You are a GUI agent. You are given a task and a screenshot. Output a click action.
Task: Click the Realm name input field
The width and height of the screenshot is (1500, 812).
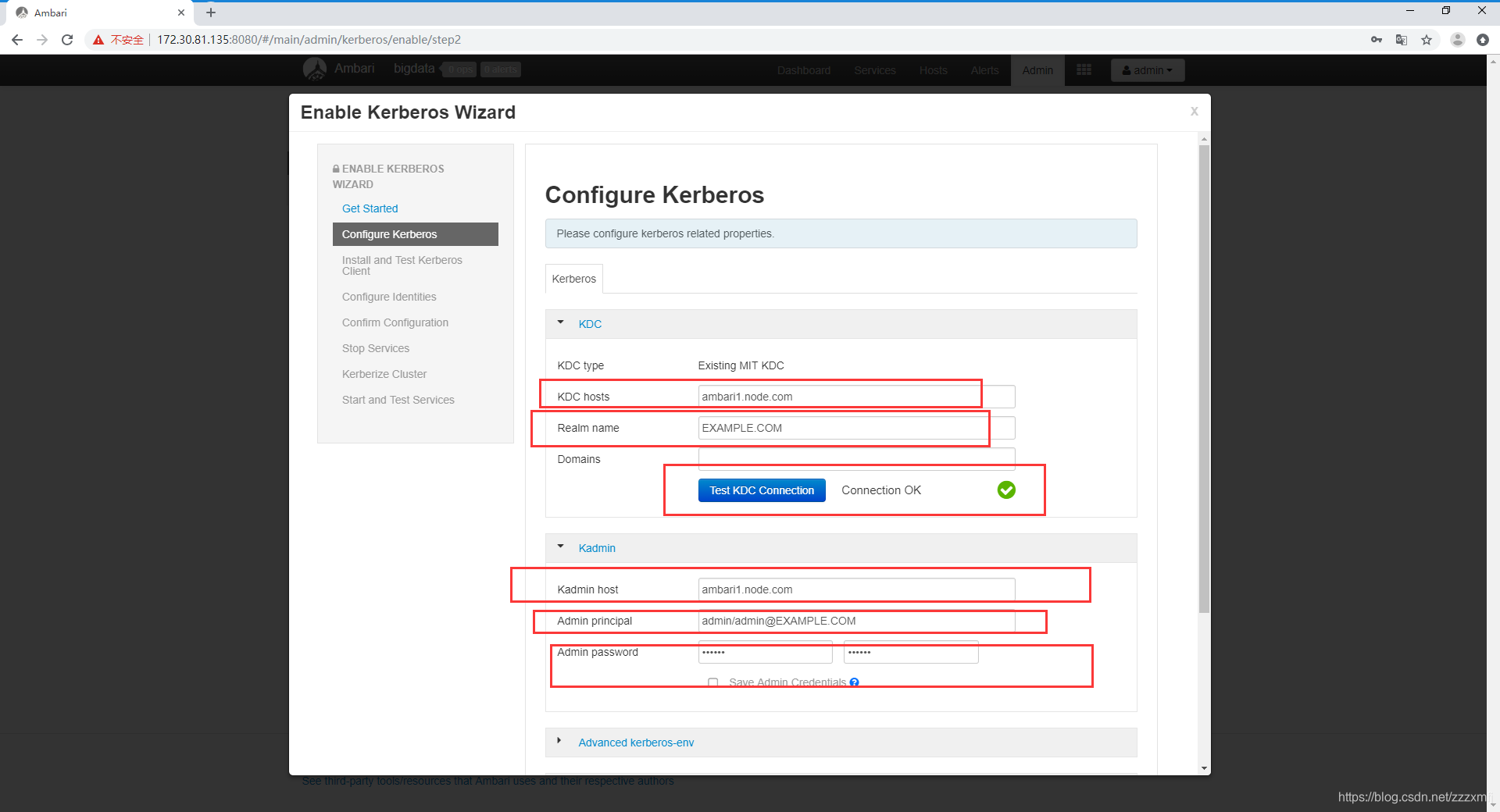[x=856, y=428]
